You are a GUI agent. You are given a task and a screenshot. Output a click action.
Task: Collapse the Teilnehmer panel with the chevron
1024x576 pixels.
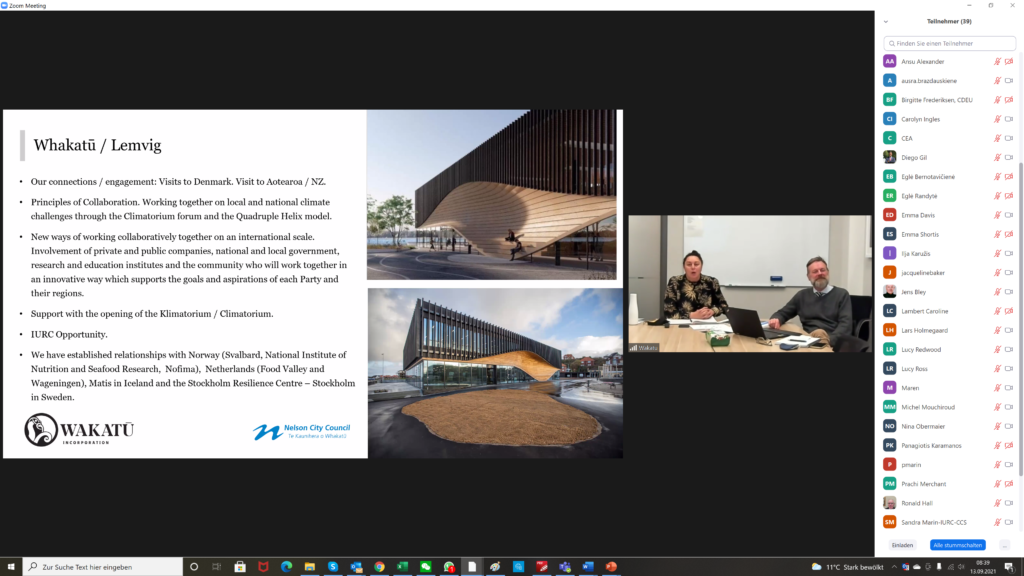click(x=886, y=21)
